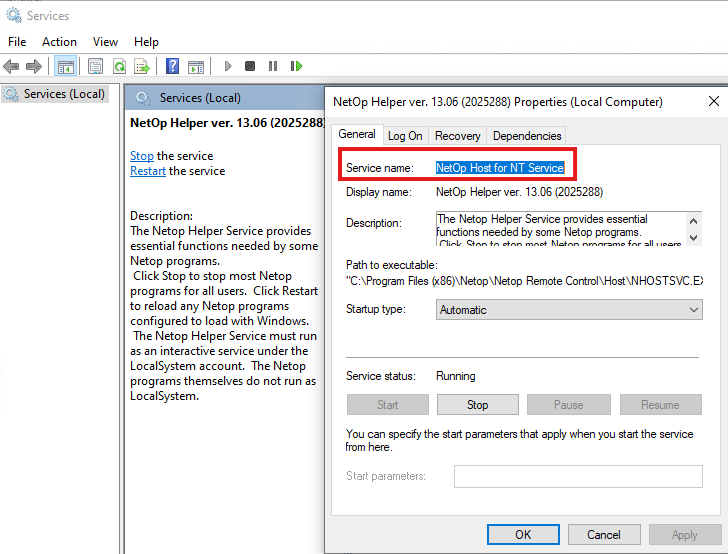Click the 'Running' service status text
This screenshot has width=728, height=554.
(x=455, y=376)
